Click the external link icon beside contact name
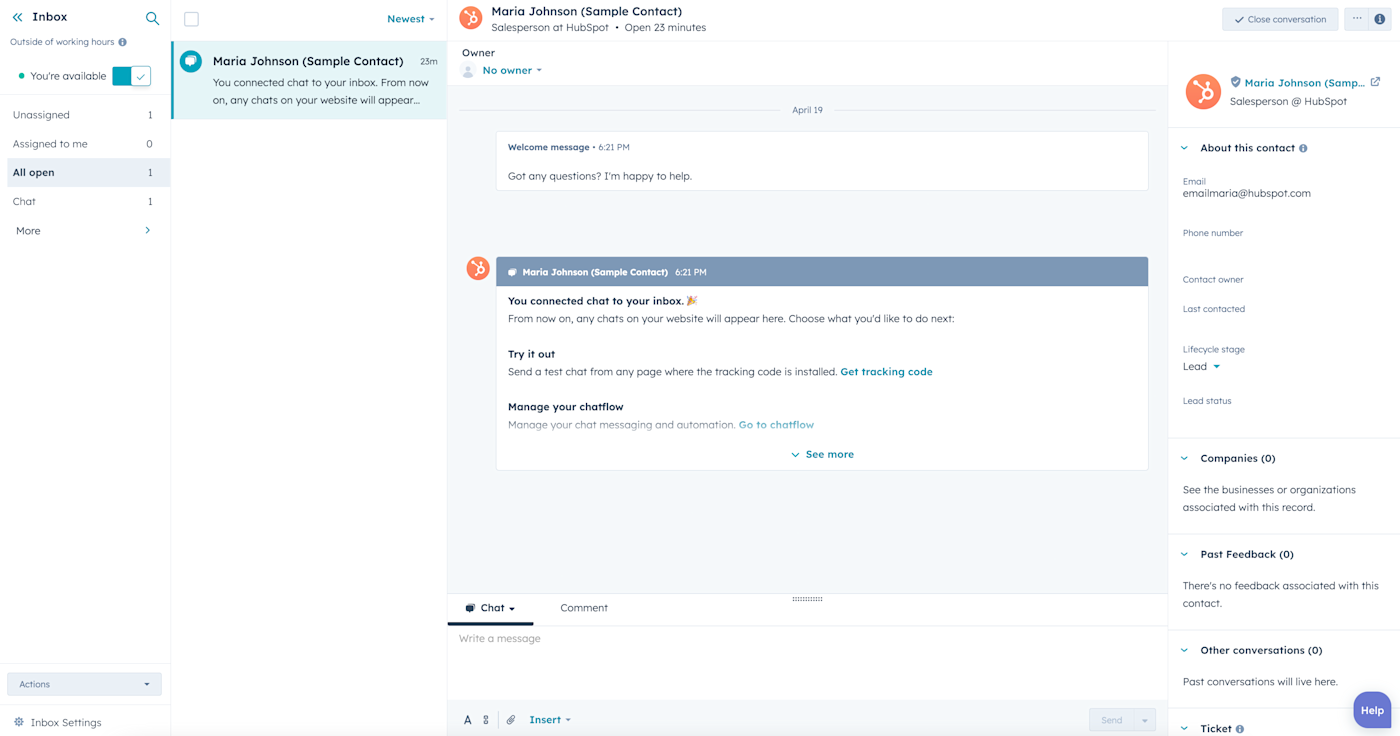 tap(1375, 82)
